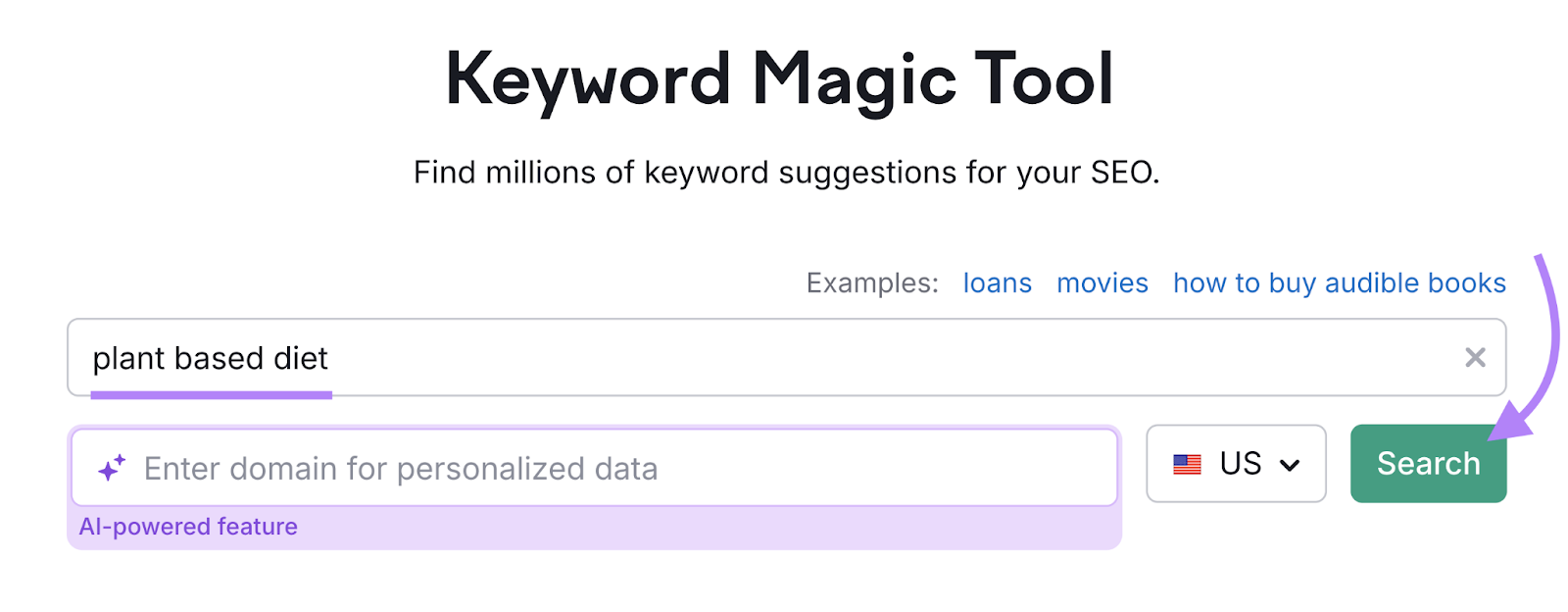The height and width of the screenshot is (612, 1568).
Task: Click the AI-powered feature label
Action: (x=189, y=527)
